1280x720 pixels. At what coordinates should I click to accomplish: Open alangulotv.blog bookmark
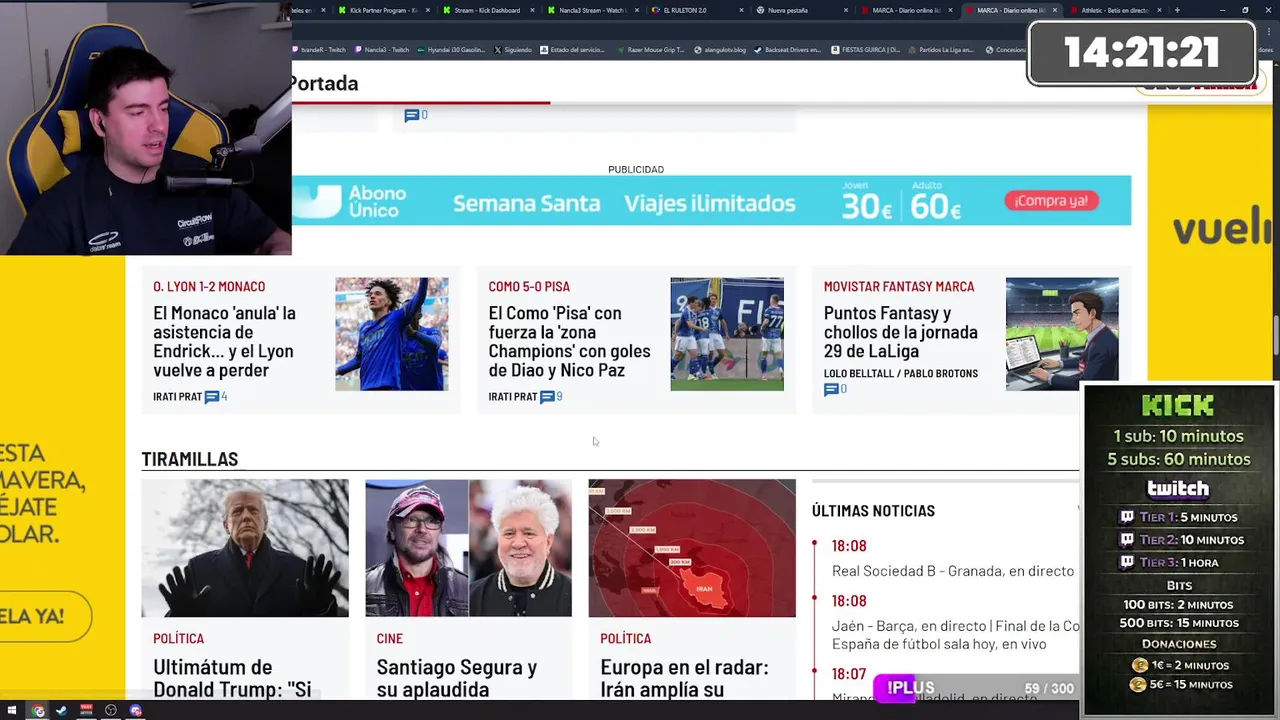pyautogui.click(x=720, y=50)
